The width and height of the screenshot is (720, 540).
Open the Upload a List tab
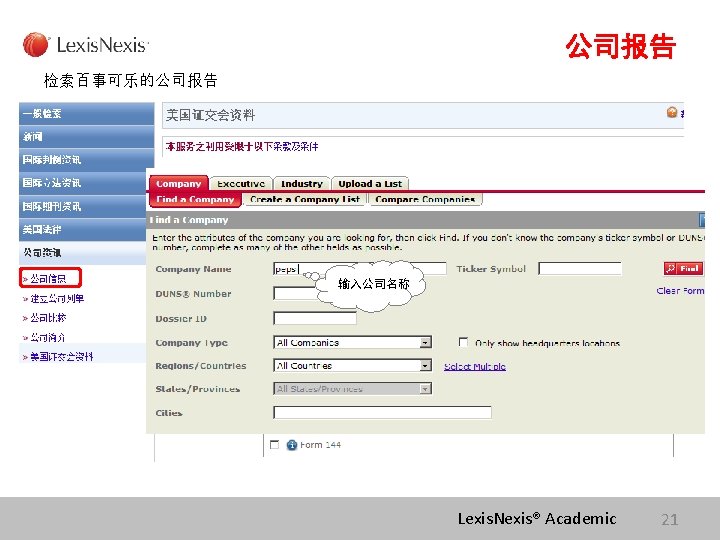(370, 184)
